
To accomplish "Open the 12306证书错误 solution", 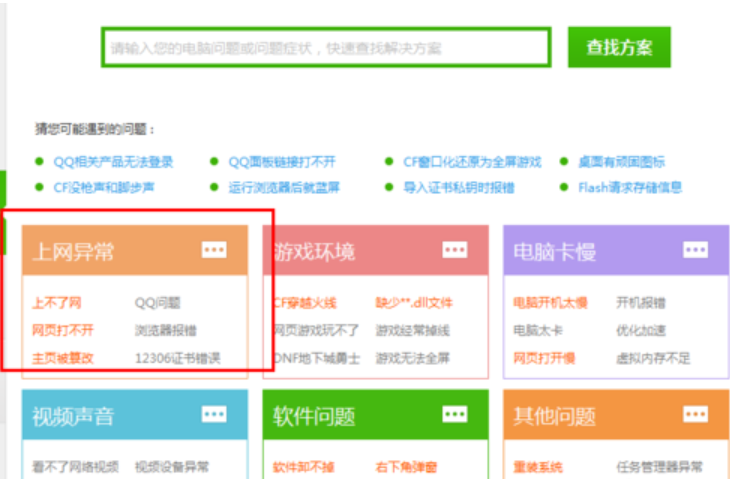I will point(177,357).
